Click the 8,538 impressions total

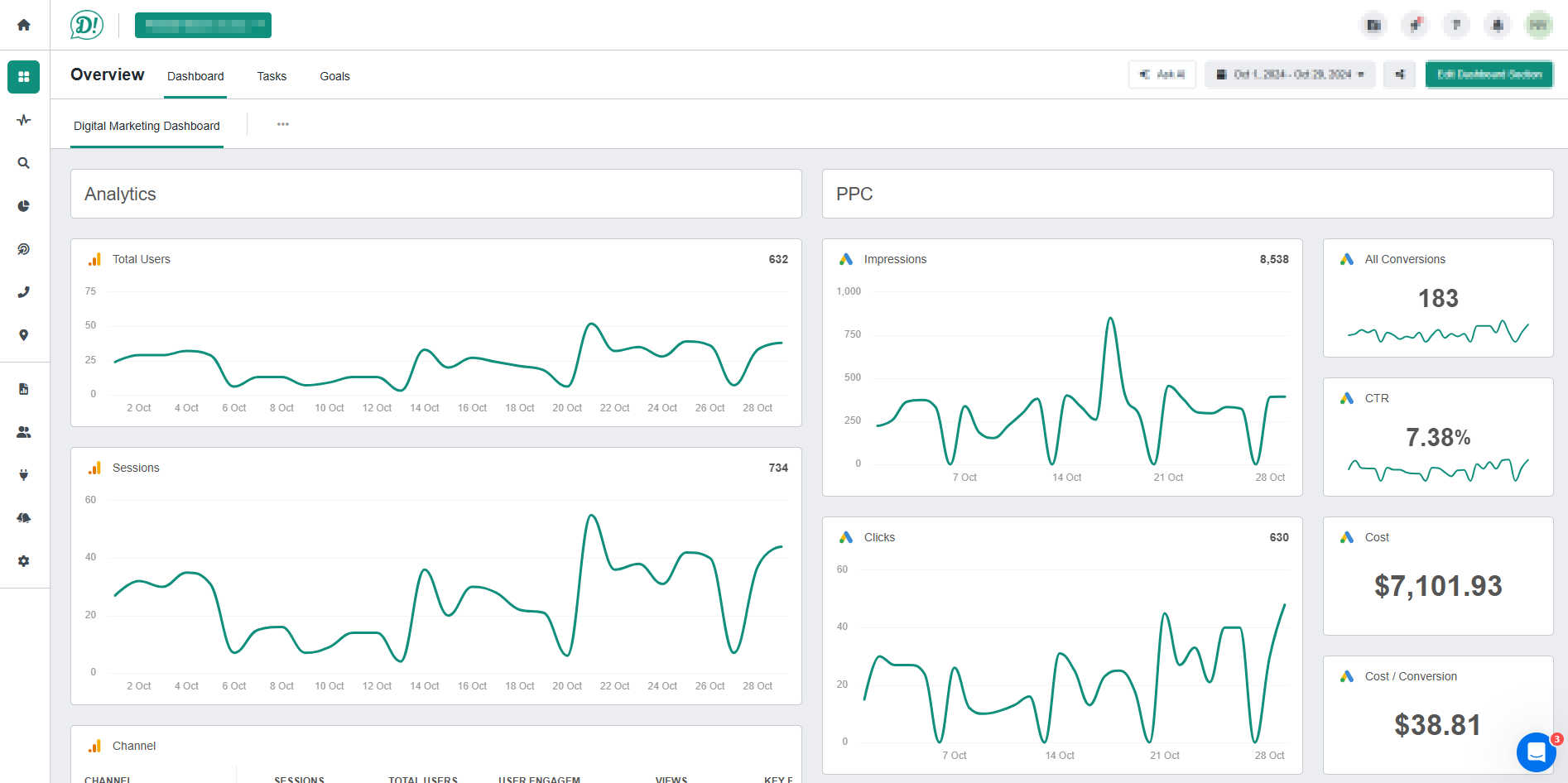pyautogui.click(x=1274, y=259)
